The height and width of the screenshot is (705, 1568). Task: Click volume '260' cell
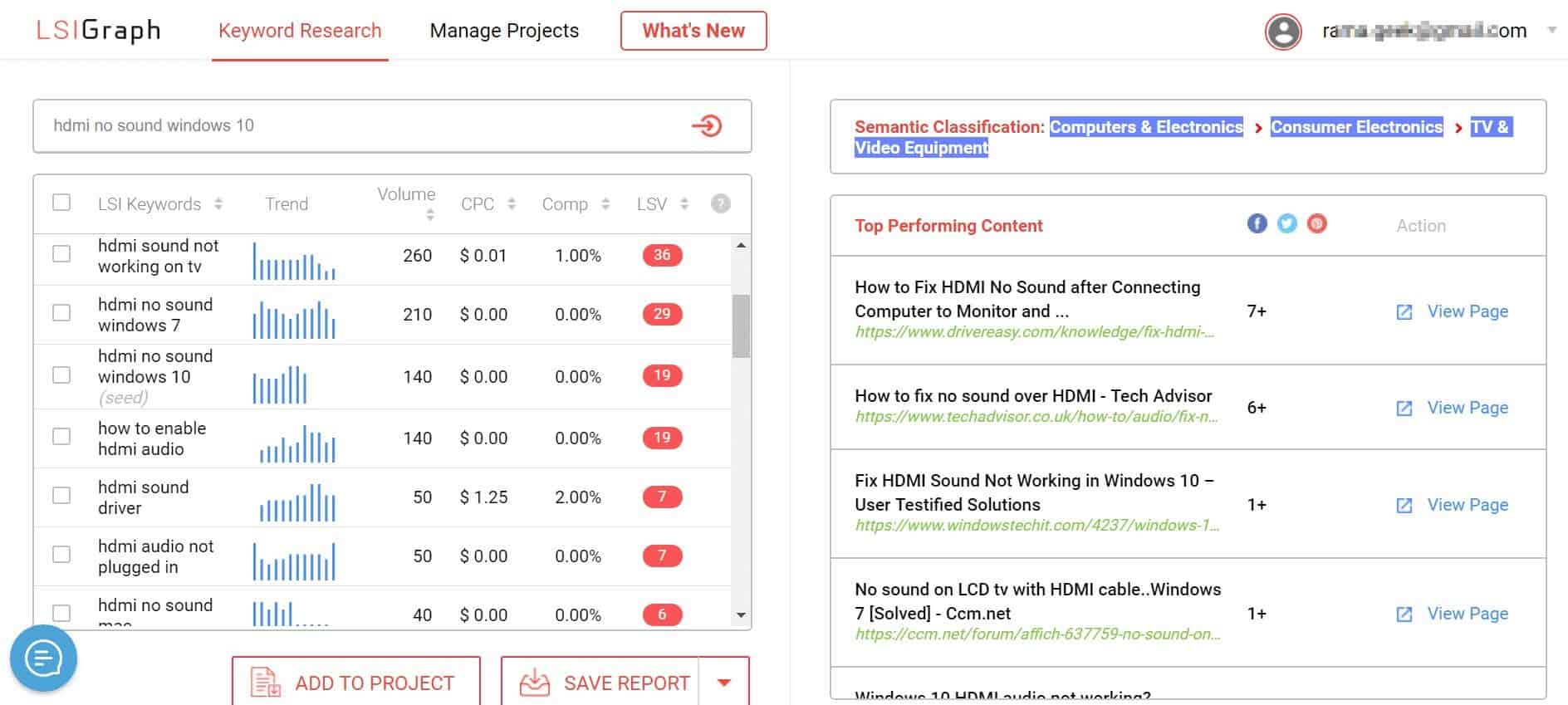417,256
